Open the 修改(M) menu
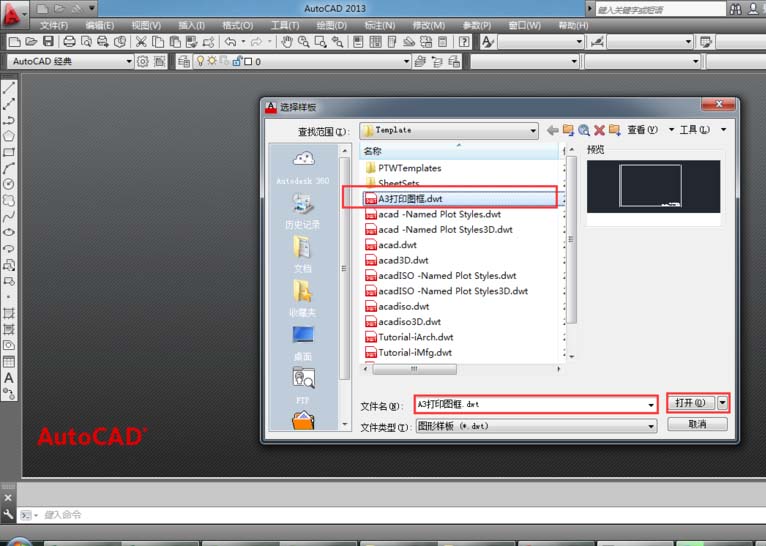Viewport: 766px width, 546px height. [428, 25]
